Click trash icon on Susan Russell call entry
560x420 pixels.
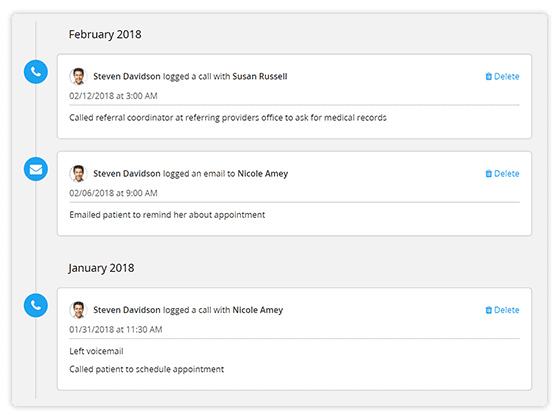[x=489, y=76]
